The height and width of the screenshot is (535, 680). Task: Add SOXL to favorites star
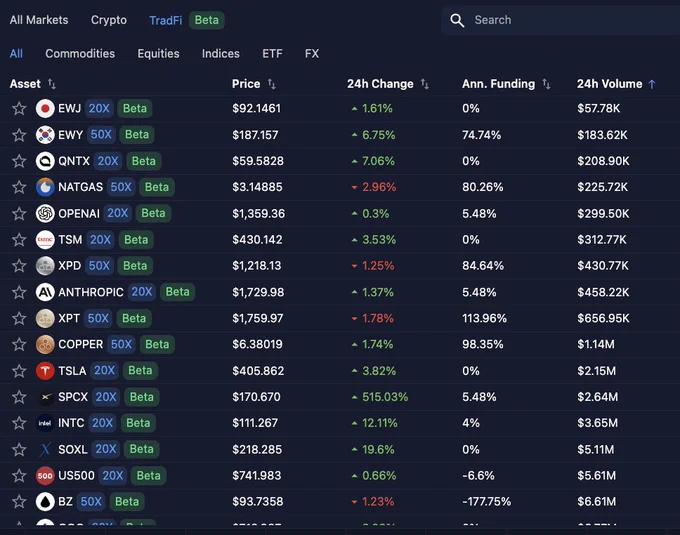coord(19,449)
